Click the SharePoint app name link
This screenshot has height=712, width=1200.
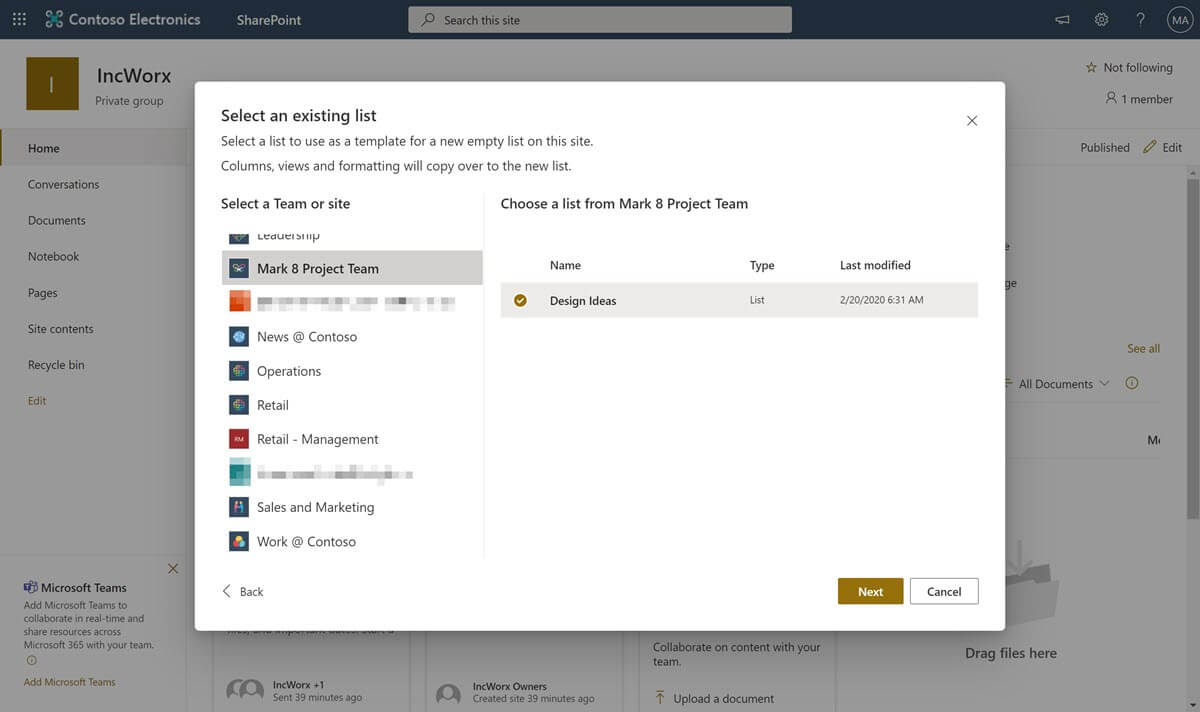(269, 19)
